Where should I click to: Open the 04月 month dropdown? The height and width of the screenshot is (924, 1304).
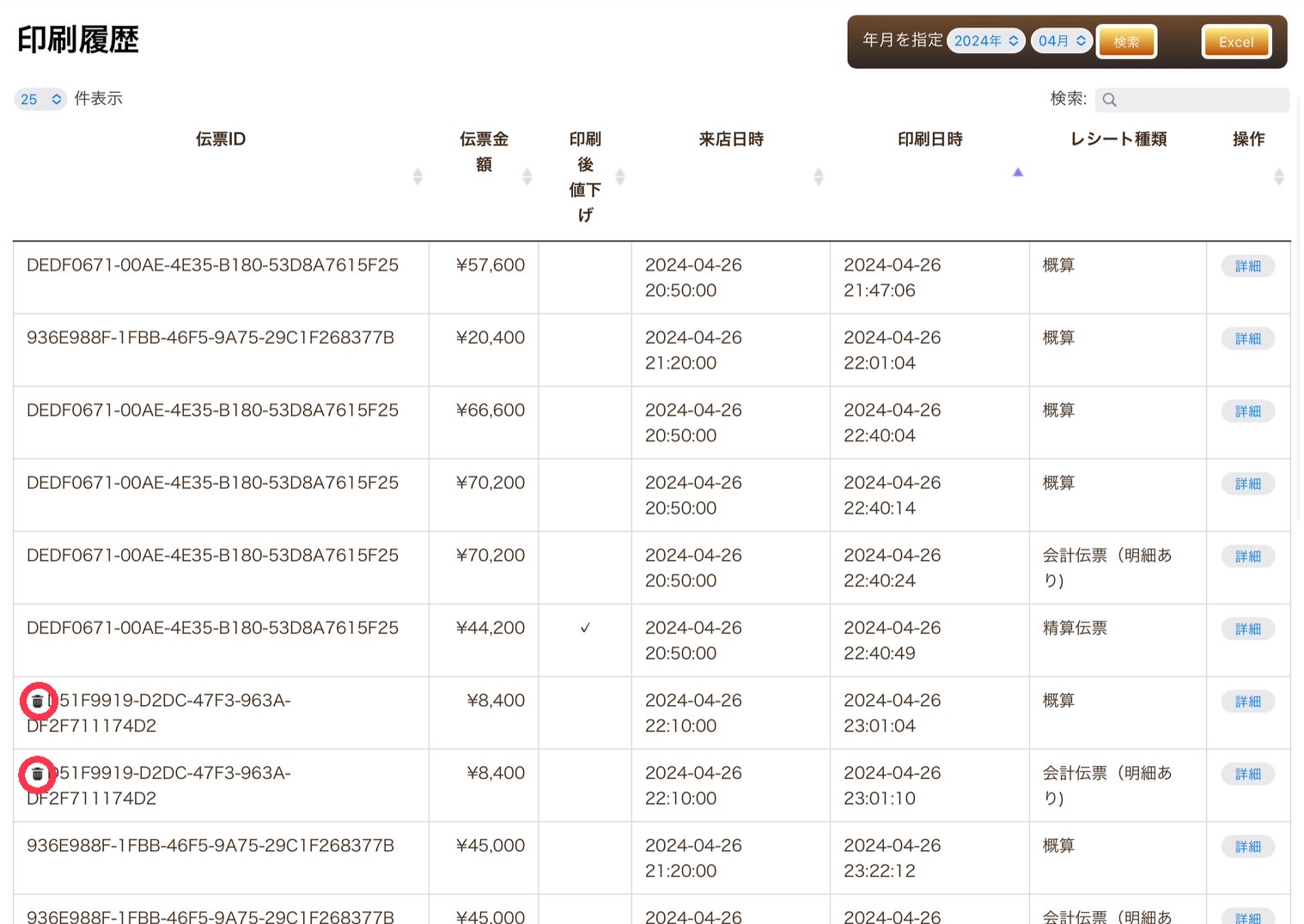[1061, 41]
